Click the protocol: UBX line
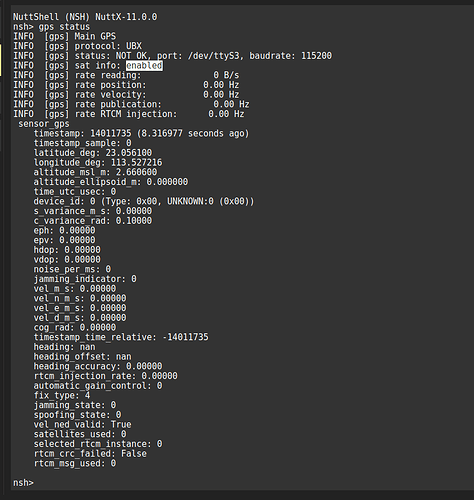474x500 pixels. tap(77, 46)
